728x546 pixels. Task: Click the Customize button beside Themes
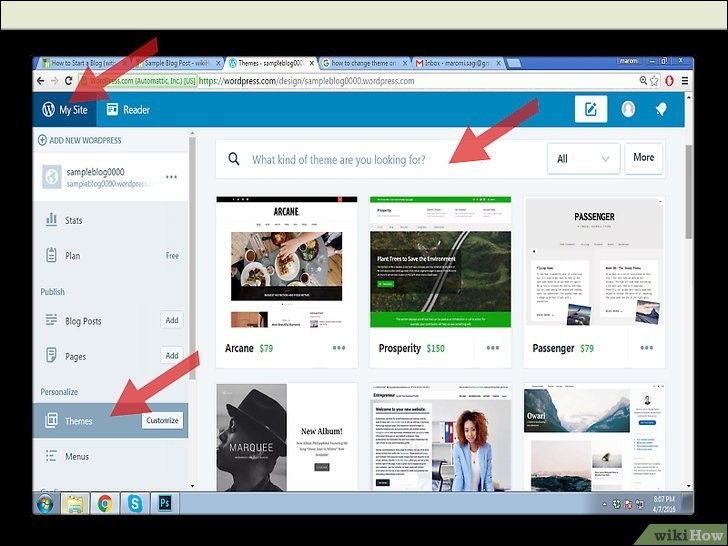(162, 420)
